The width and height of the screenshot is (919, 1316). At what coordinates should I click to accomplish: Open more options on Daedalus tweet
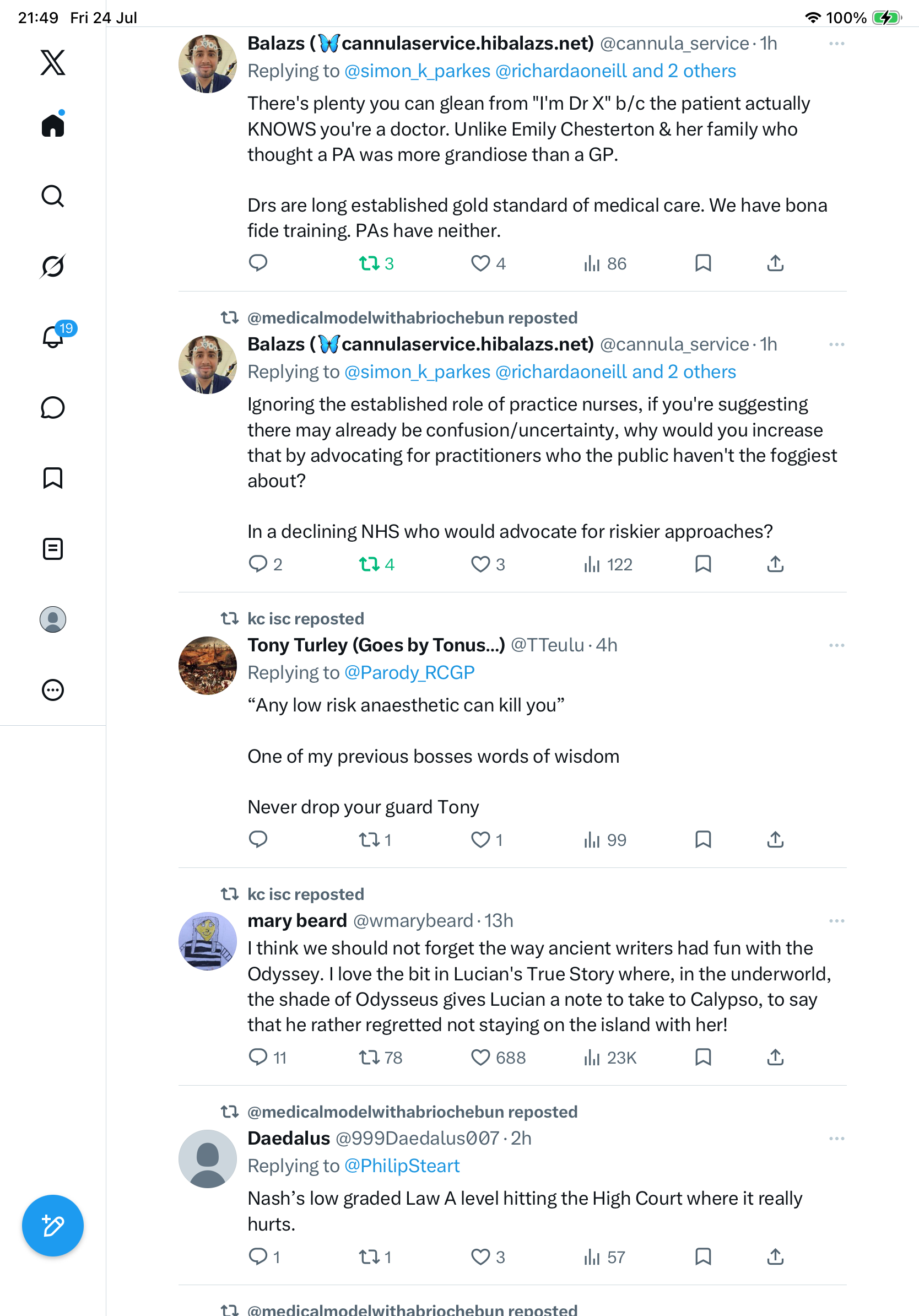click(836, 1139)
